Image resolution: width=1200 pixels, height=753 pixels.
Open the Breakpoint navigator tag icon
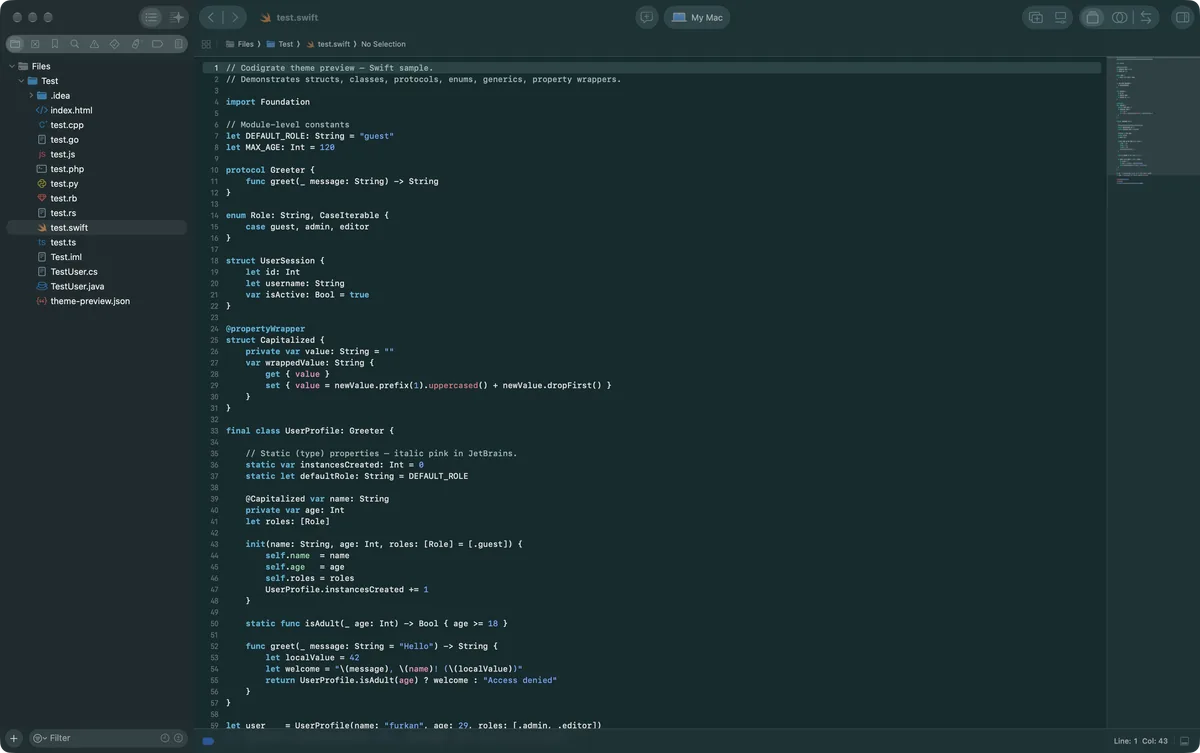click(157, 44)
